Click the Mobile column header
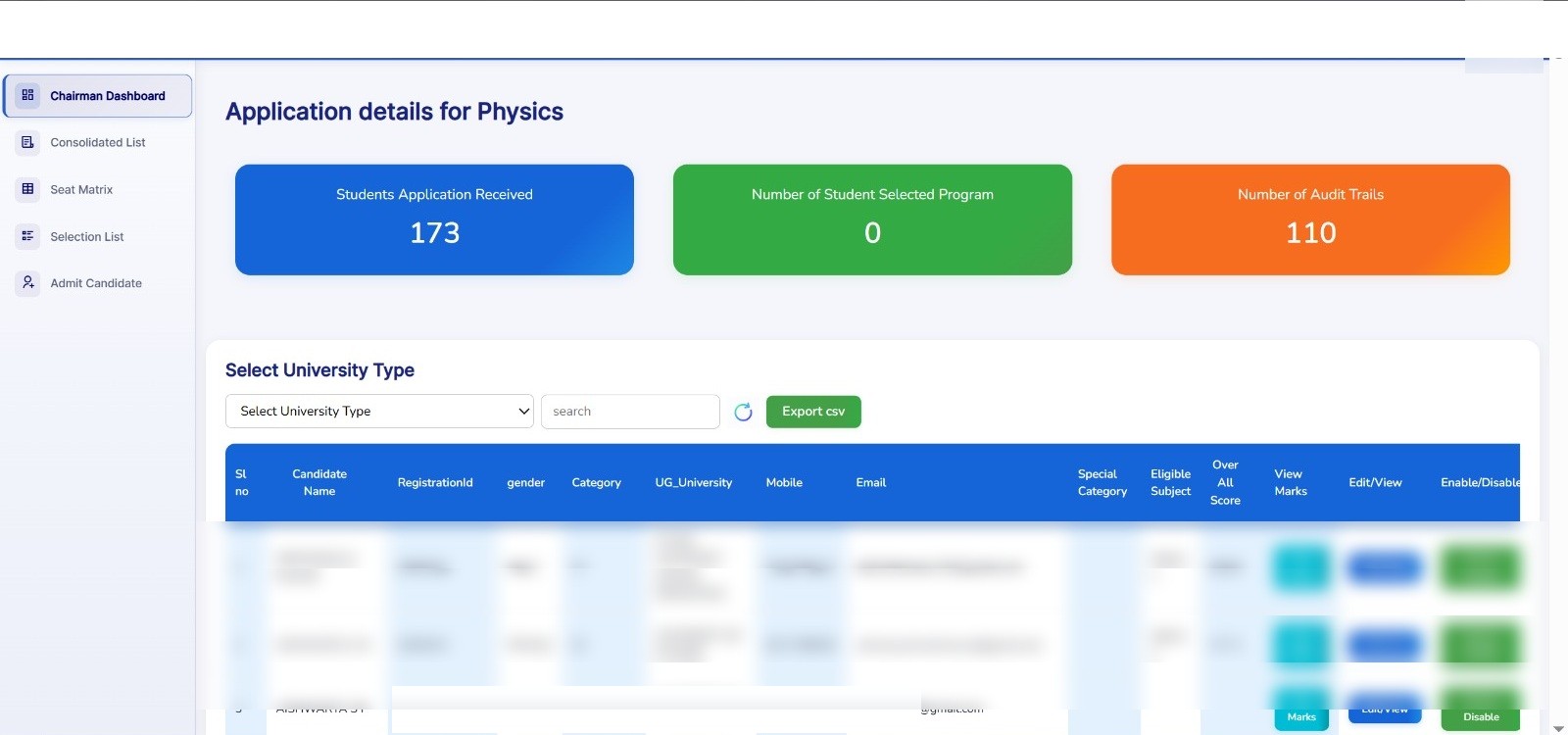The width and height of the screenshot is (1568, 735). (784, 483)
